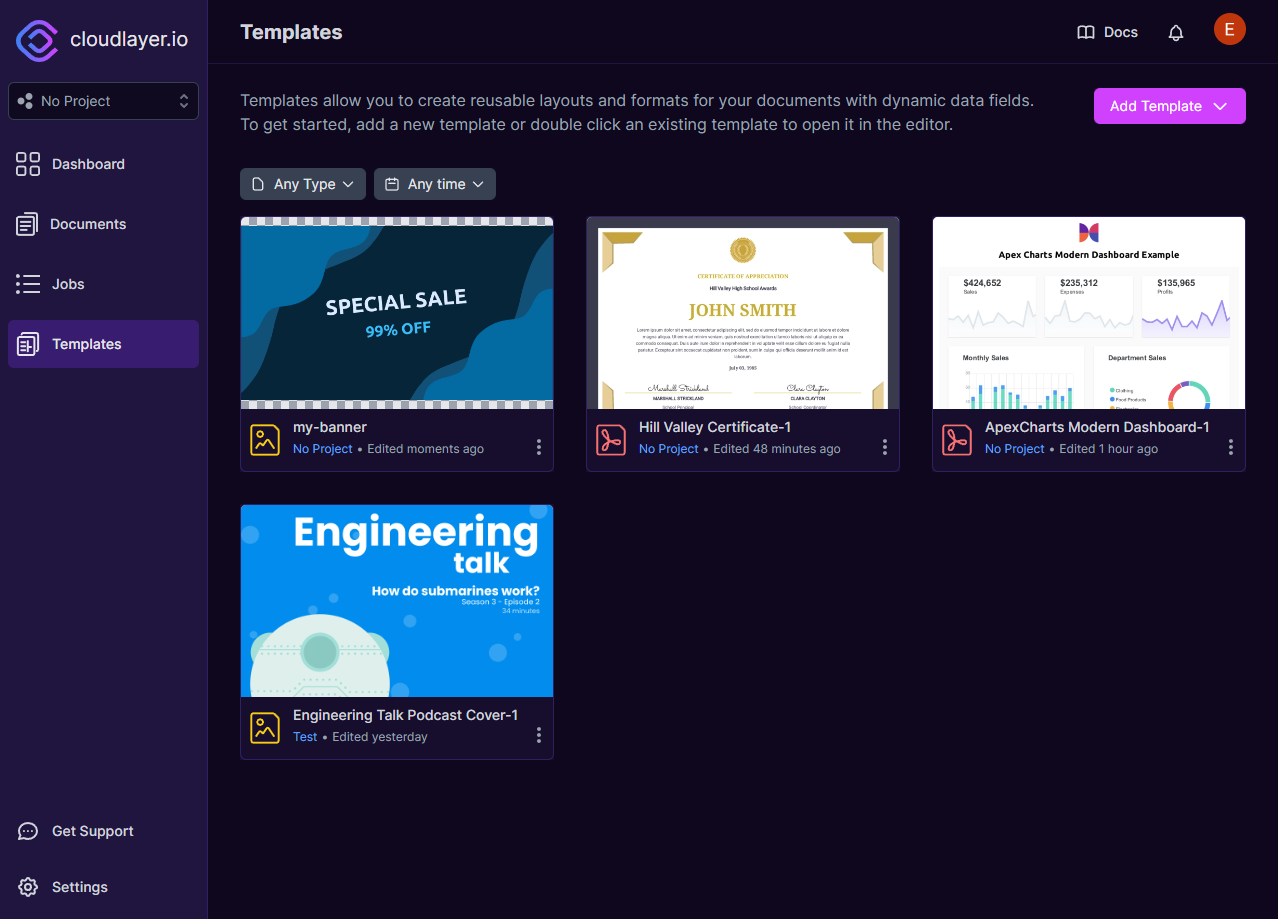Click the my-banner image type icon

pos(265,440)
